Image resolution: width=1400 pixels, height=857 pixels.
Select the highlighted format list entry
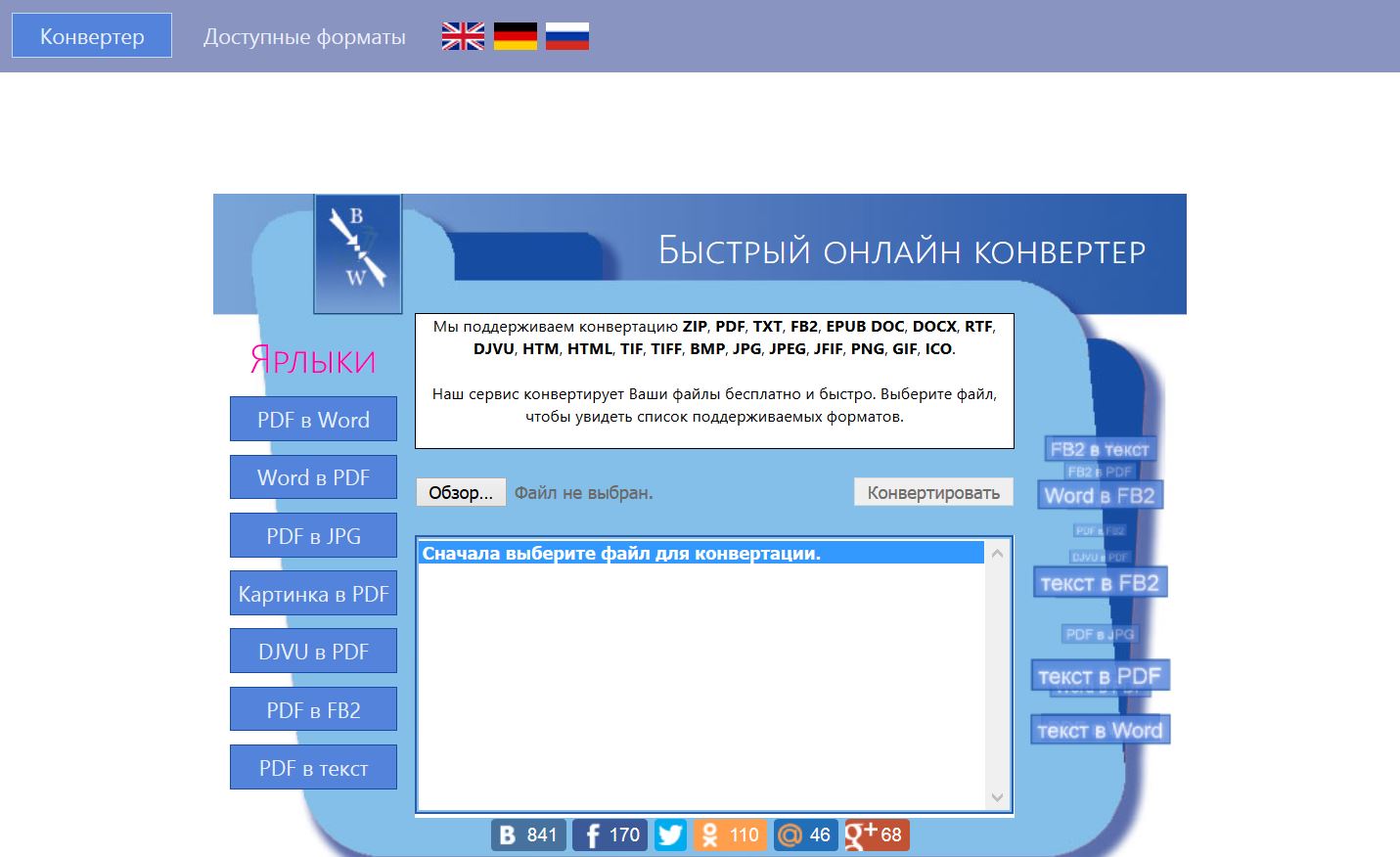[700, 554]
